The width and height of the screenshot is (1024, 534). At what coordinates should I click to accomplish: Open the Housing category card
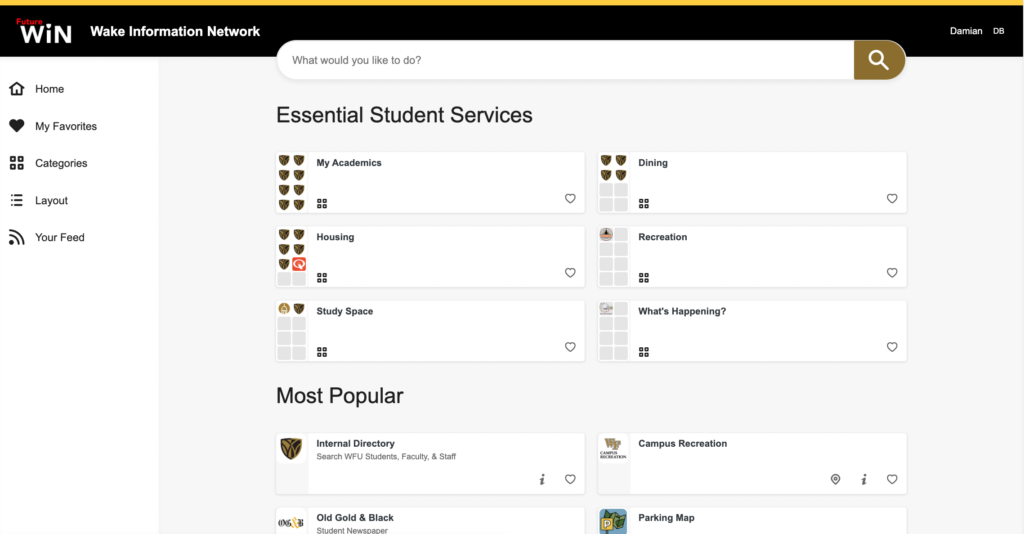[x=430, y=257]
